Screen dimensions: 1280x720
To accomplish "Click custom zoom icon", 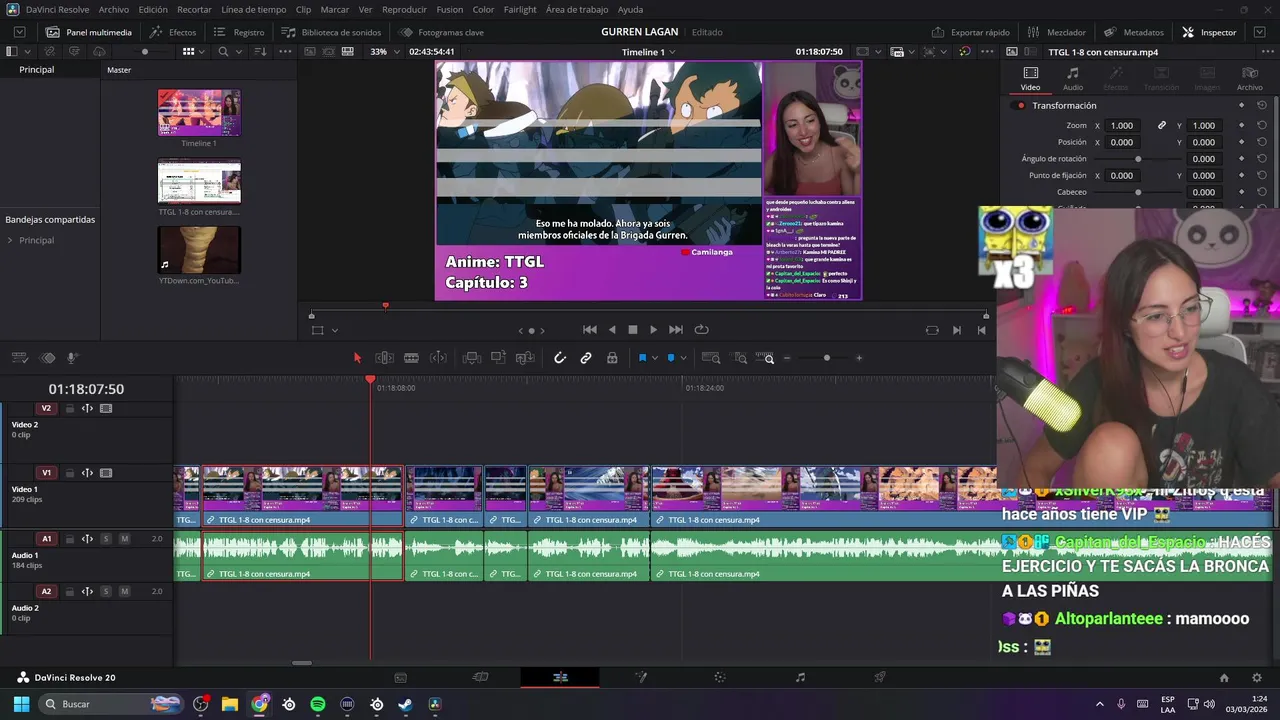I will pos(765,358).
